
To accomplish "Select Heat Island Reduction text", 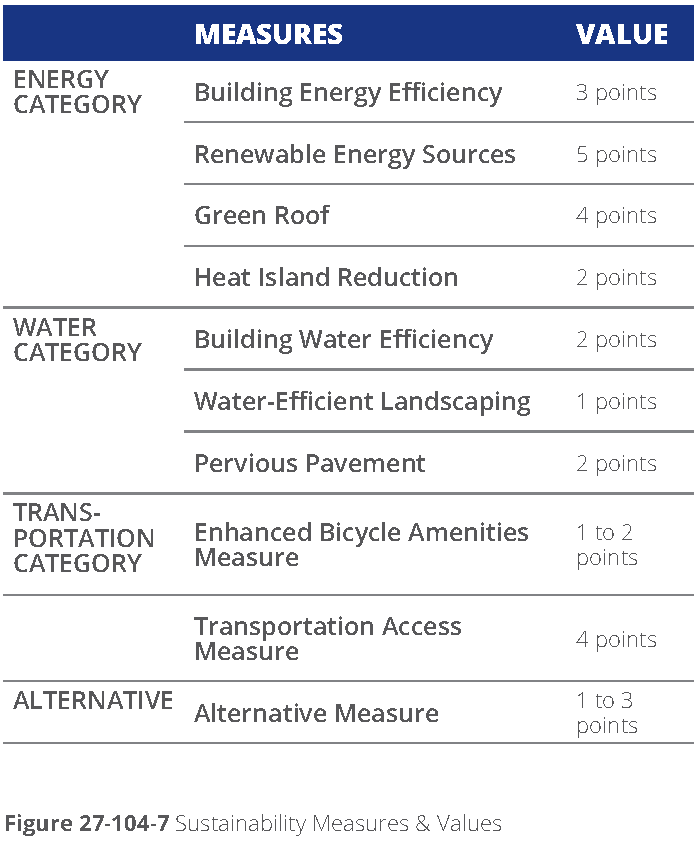I will tap(326, 278).
